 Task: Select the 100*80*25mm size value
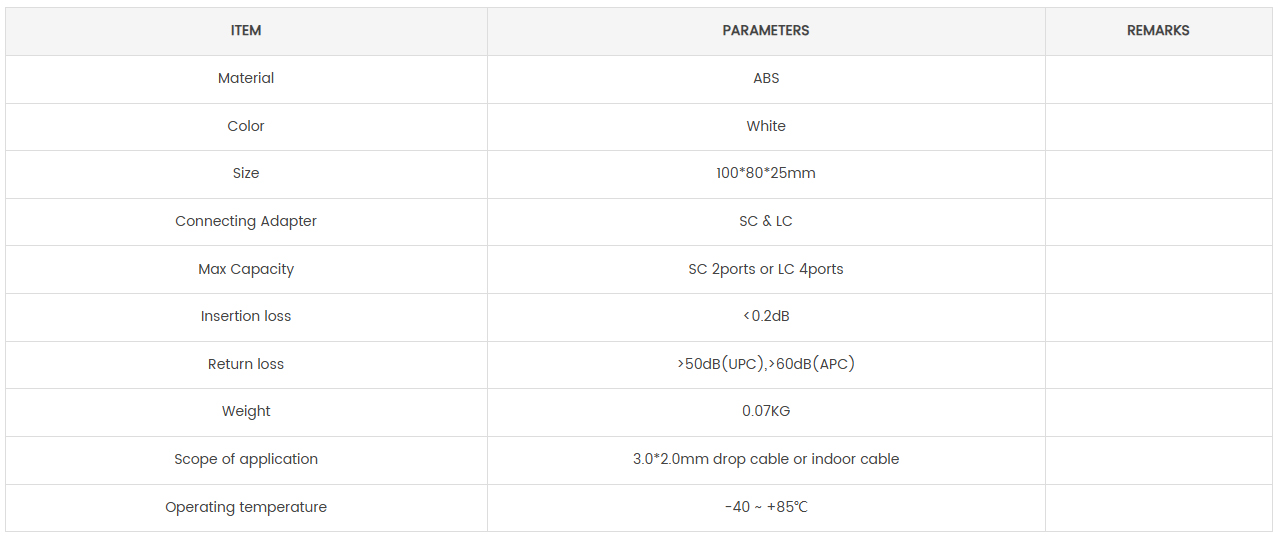tap(766, 173)
